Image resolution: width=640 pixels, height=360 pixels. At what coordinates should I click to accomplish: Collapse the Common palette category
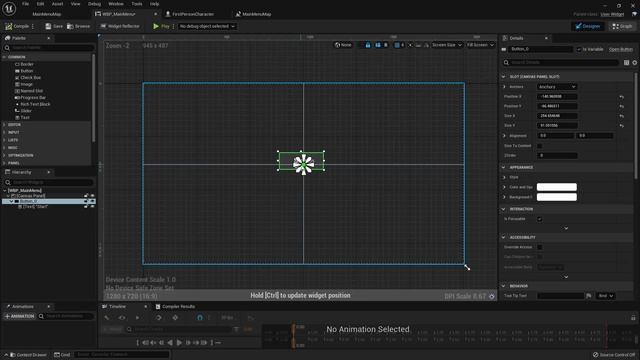coord(4,57)
